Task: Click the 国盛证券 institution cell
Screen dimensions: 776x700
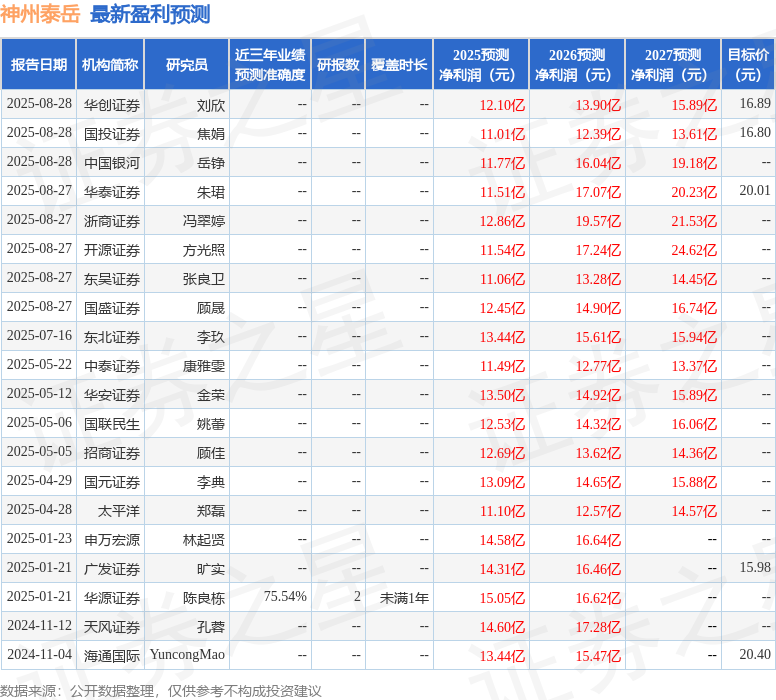Action: coord(112,308)
